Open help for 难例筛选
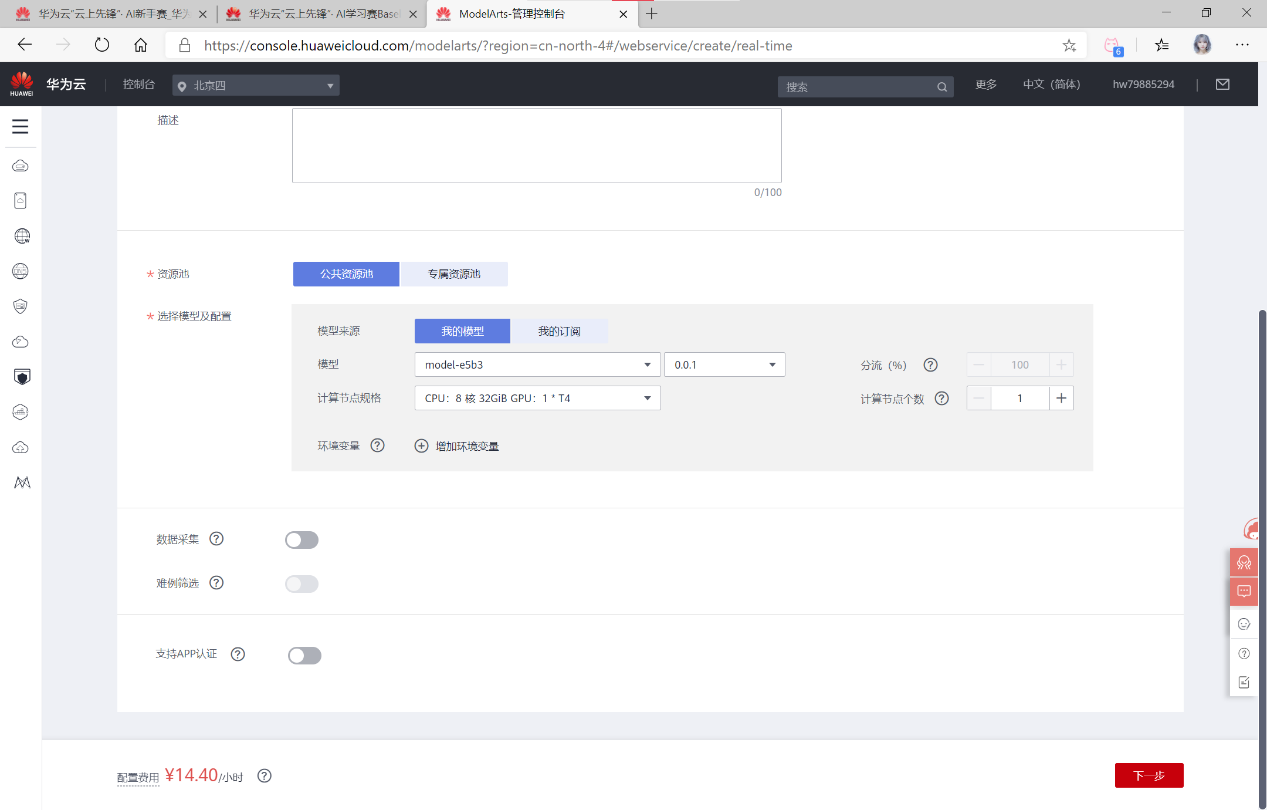The image size is (1267, 810). (216, 583)
